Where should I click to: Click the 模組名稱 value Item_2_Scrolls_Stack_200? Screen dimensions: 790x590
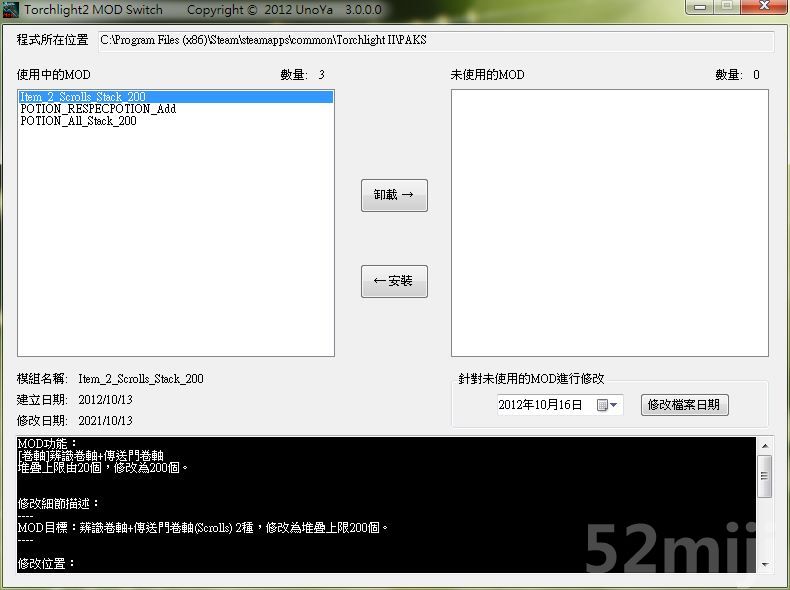pos(141,379)
